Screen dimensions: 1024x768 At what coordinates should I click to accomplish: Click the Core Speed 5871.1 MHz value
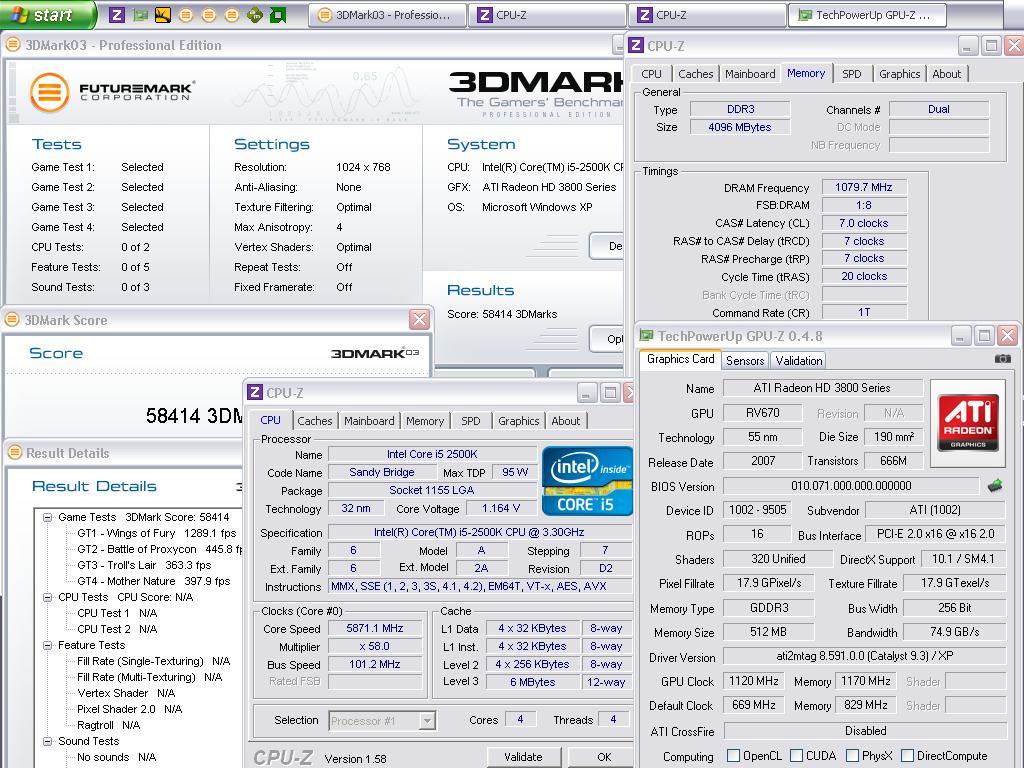(375, 628)
